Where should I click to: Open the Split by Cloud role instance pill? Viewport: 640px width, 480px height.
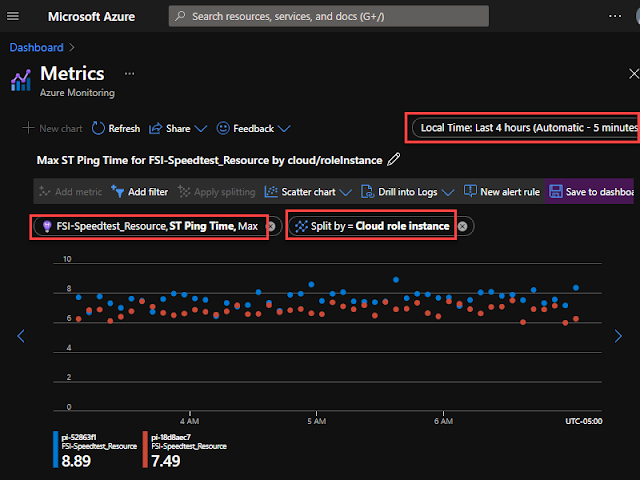[380, 226]
